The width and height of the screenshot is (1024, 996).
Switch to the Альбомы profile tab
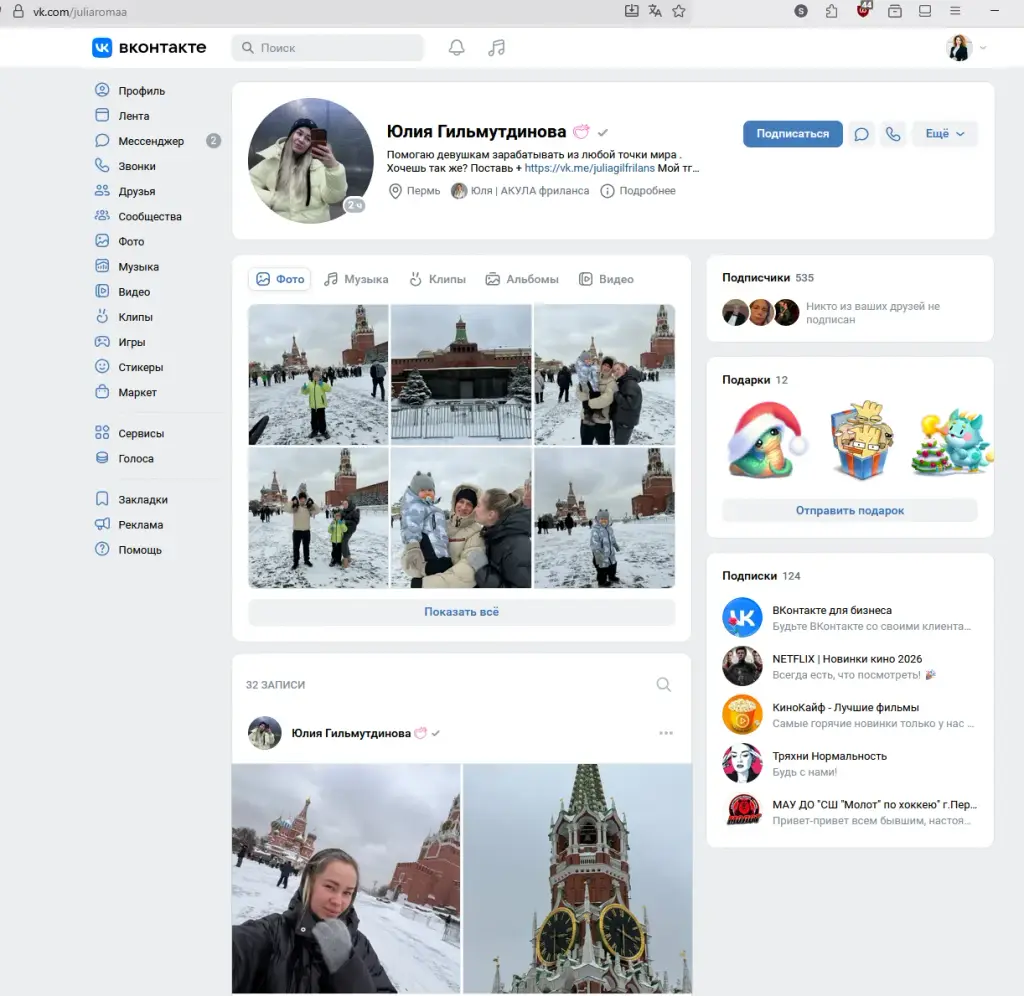click(522, 279)
